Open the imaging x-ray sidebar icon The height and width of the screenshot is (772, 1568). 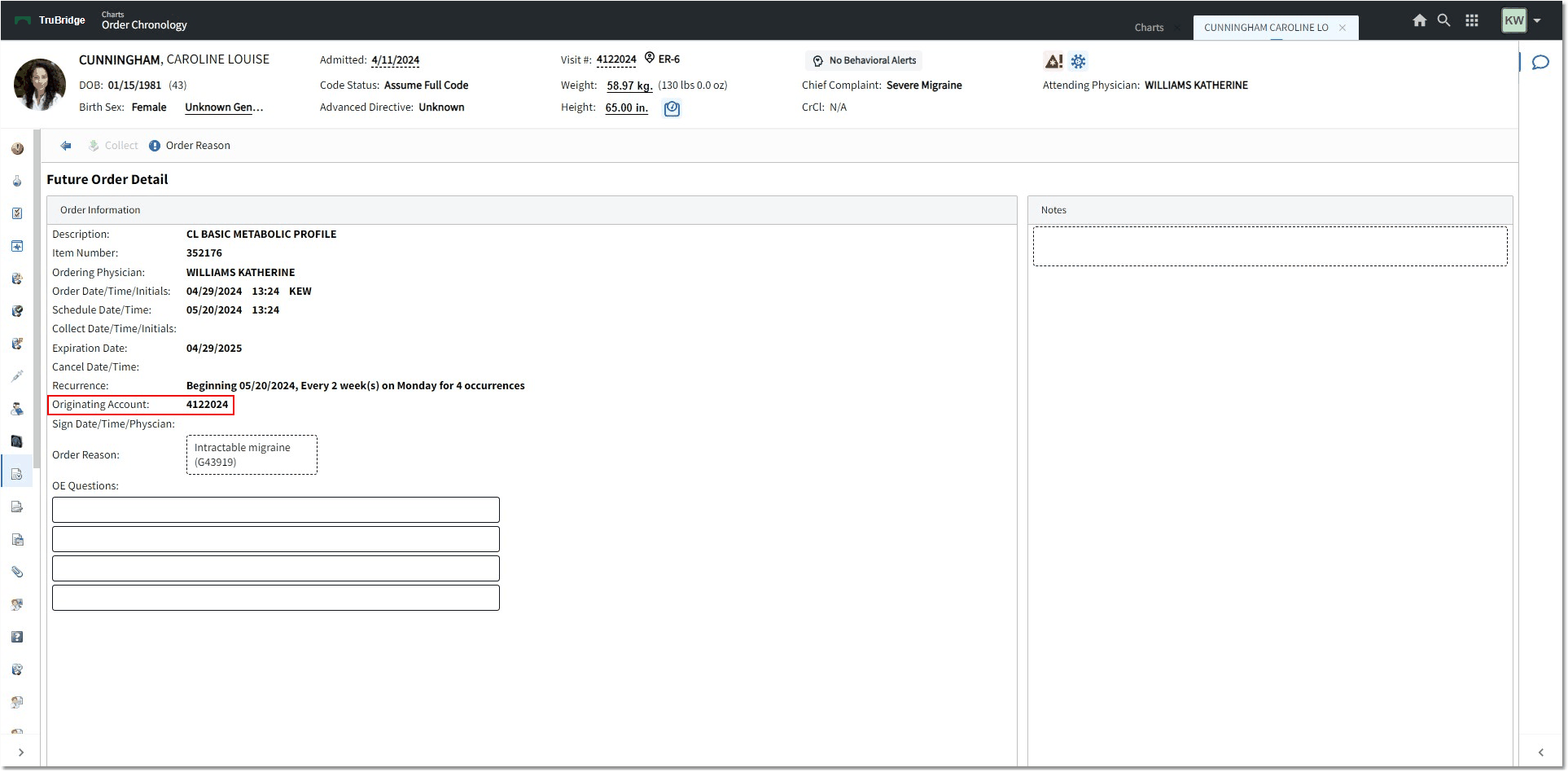[x=17, y=441]
